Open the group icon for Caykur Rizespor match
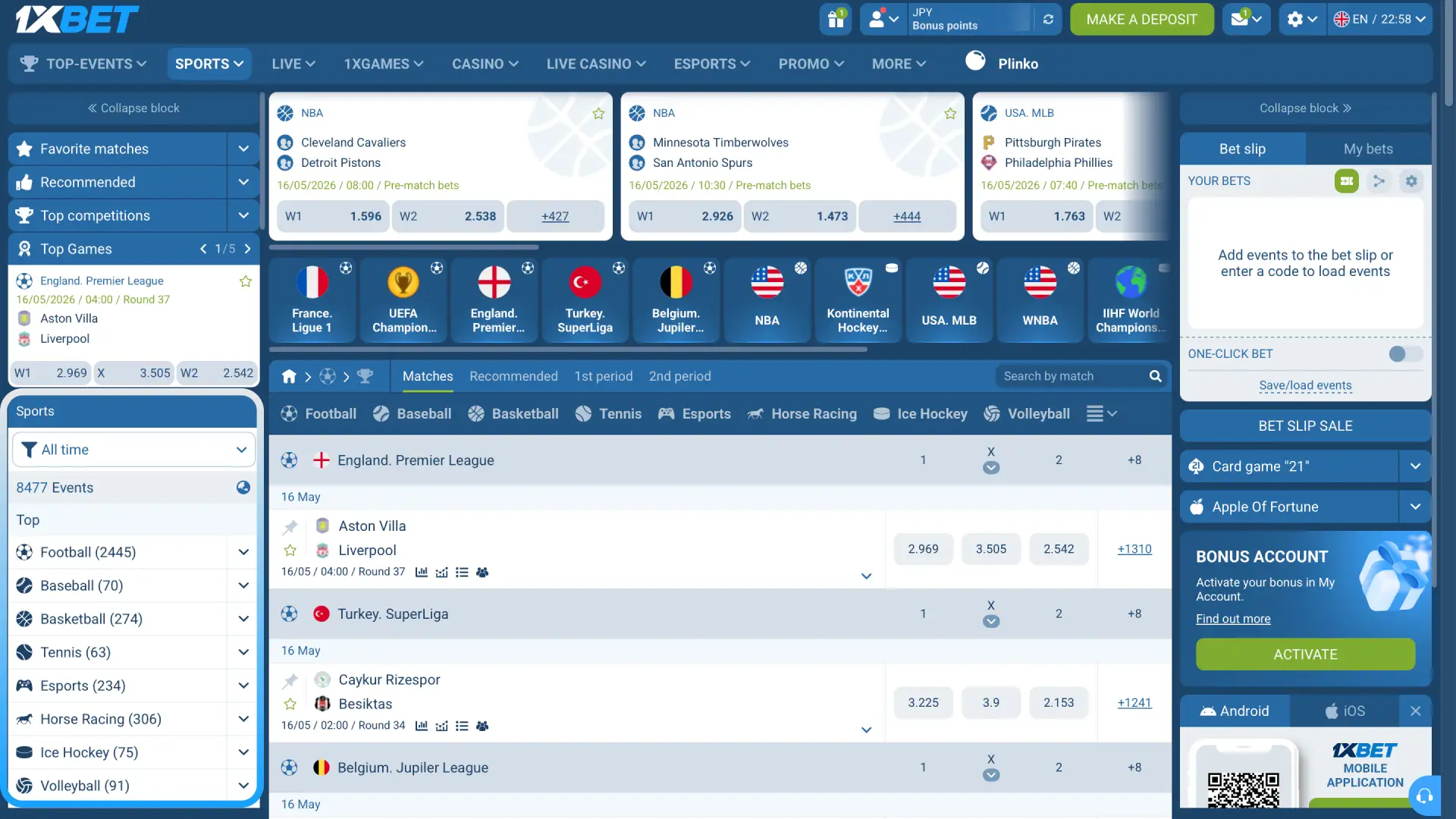This screenshot has width=1456, height=819. click(482, 726)
